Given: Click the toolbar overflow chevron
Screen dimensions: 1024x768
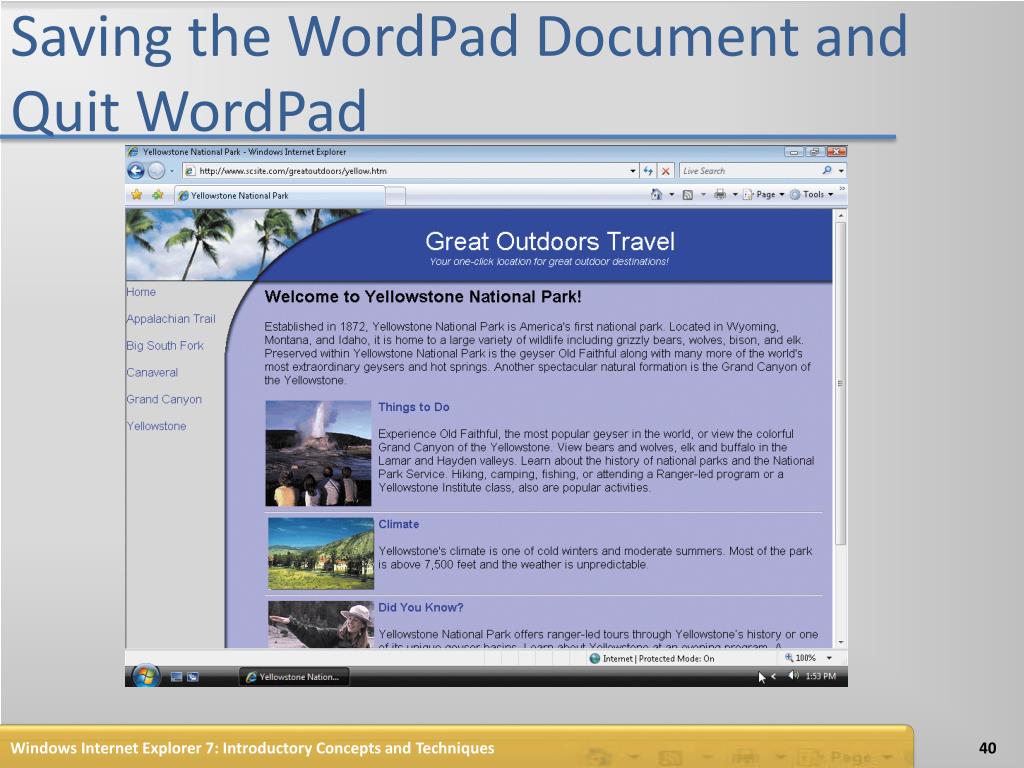Looking at the screenshot, I should coord(842,189).
